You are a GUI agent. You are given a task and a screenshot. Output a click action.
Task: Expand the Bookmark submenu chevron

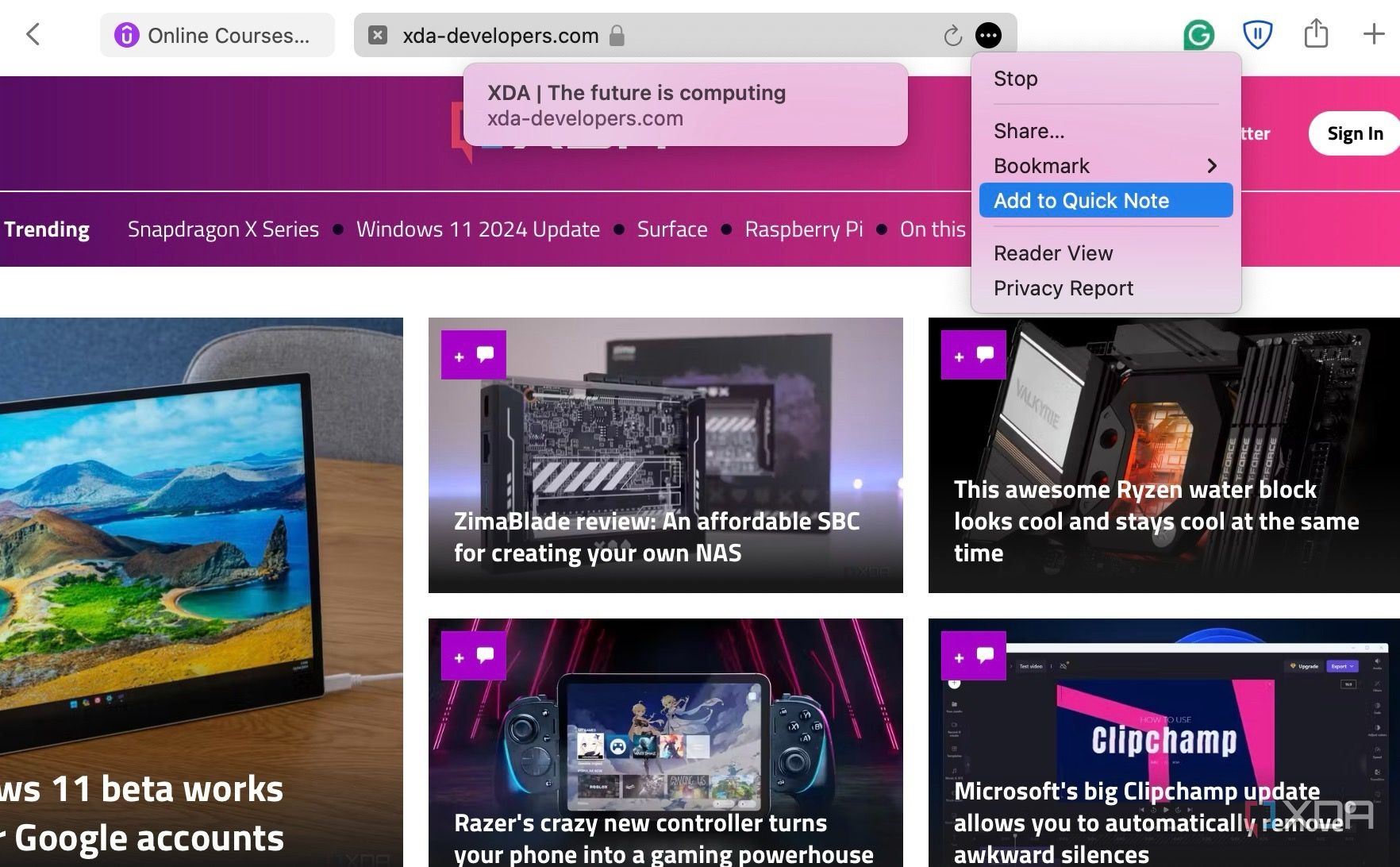coord(1211,166)
